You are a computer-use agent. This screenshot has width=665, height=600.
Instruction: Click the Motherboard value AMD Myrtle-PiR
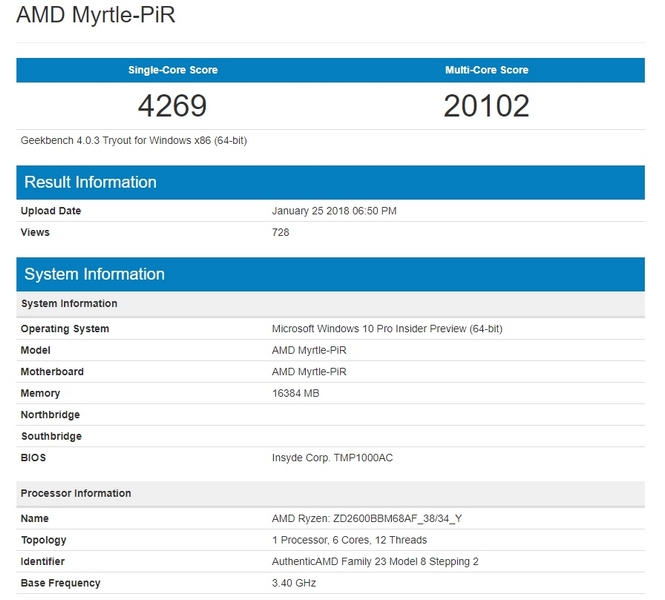[315, 372]
